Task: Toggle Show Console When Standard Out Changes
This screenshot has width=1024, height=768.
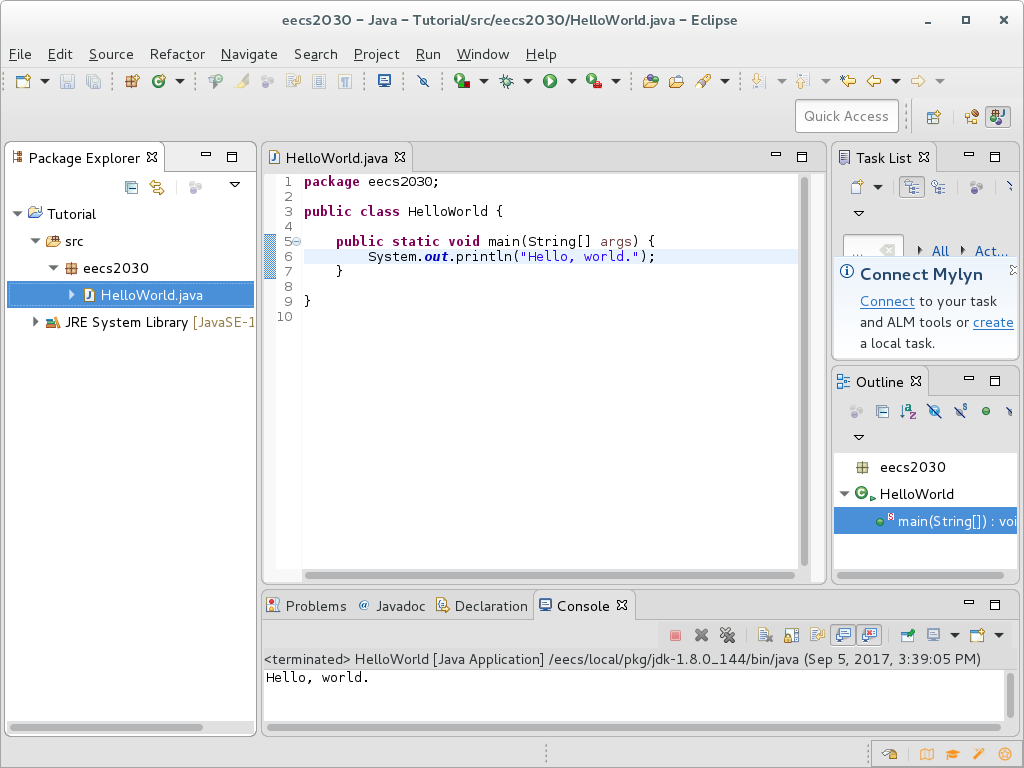Action: click(844, 635)
